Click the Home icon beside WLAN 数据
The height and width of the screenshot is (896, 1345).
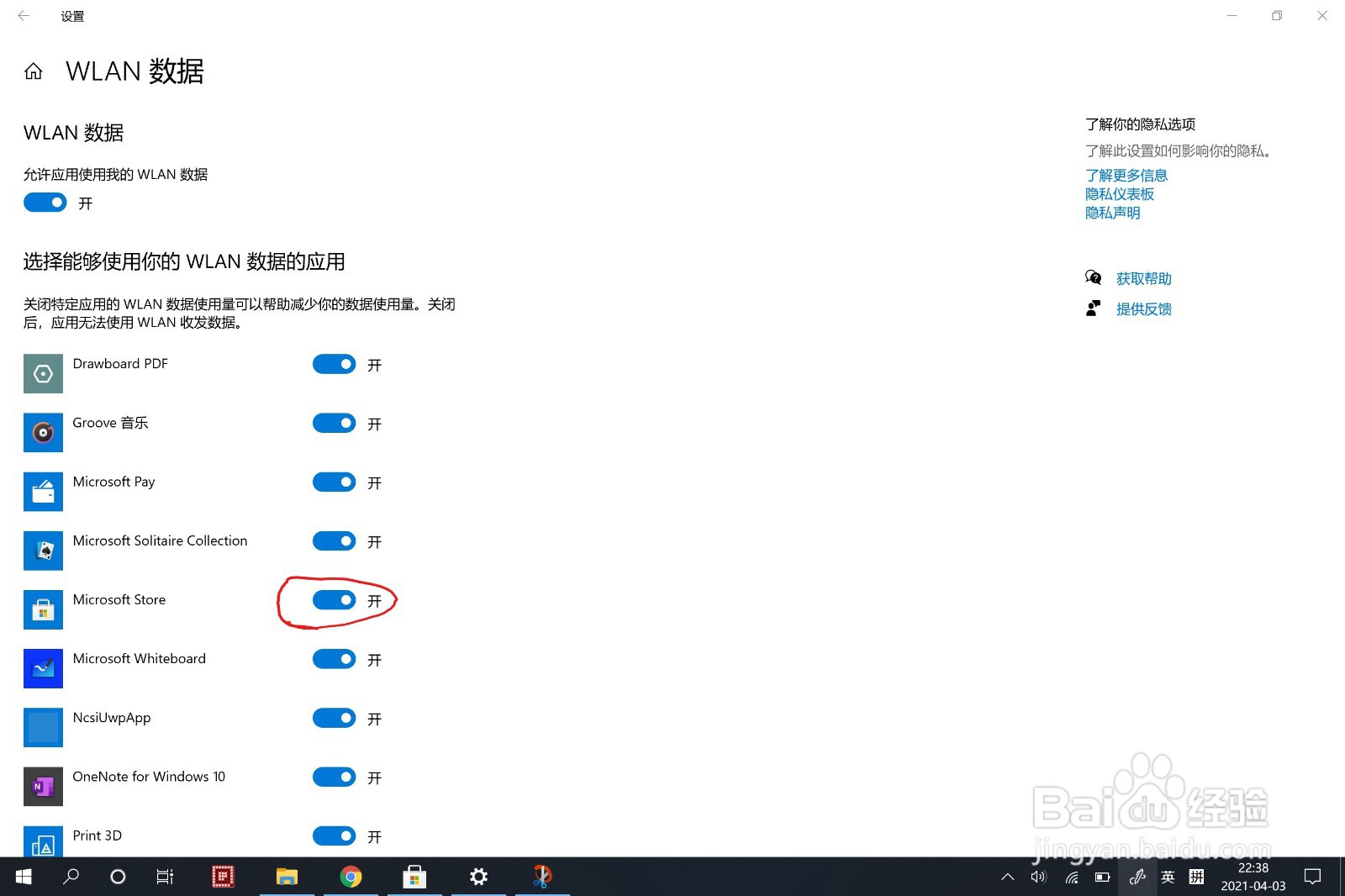point(34,71)
